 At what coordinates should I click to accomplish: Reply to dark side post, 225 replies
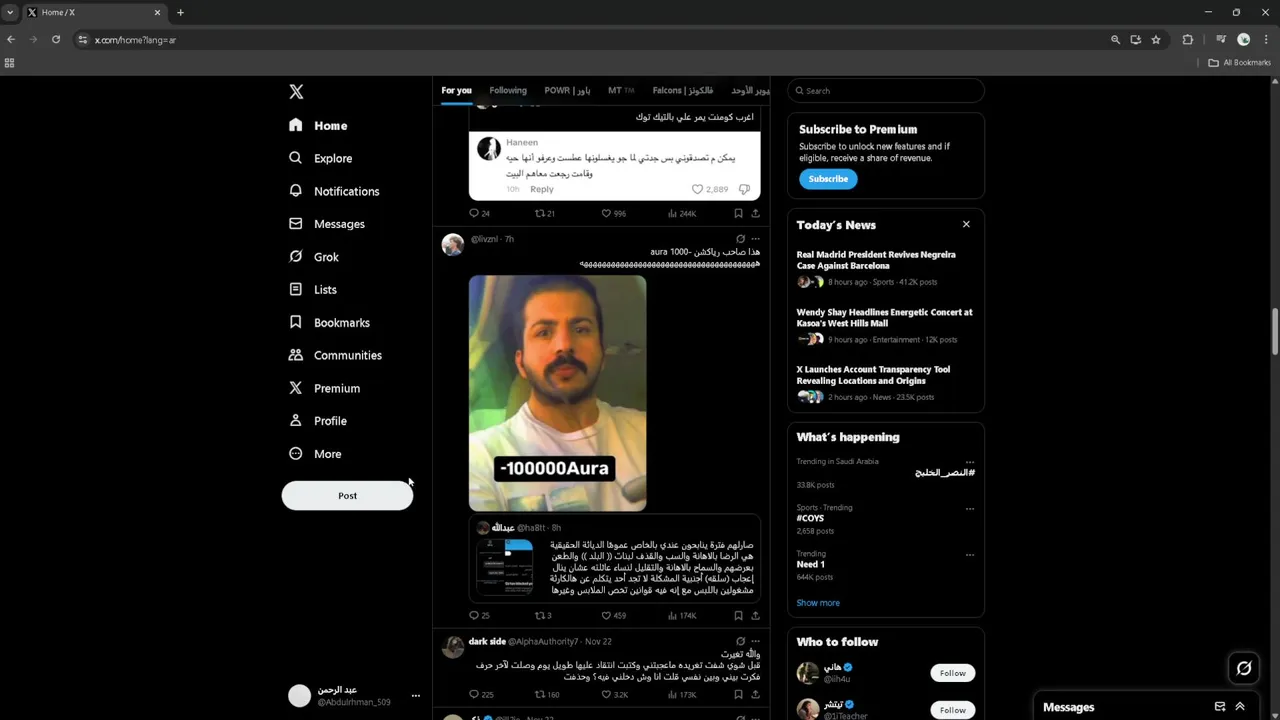tap(481, 694)
